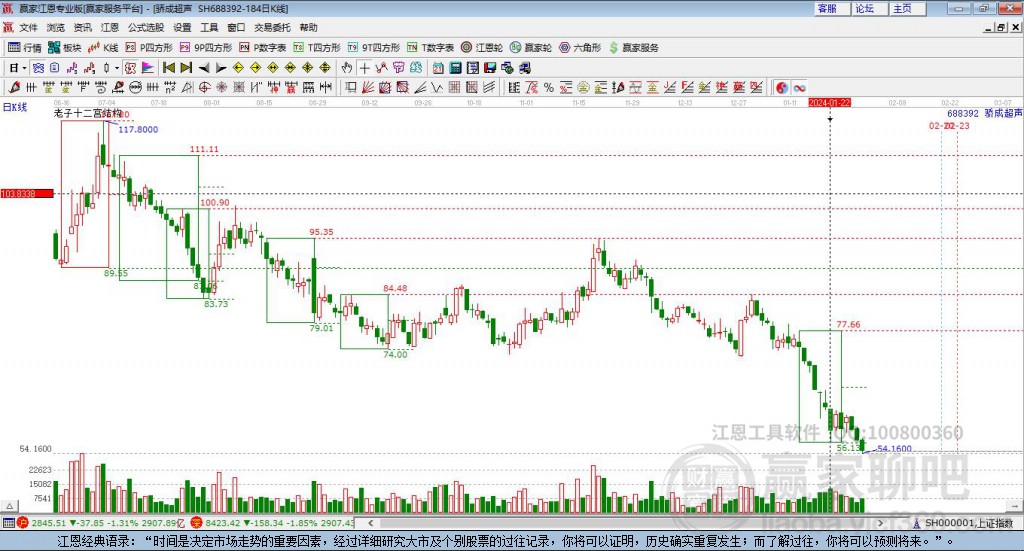The image size is (1024, 551).
Task: Open the calculator tool
Action: pos(455,68)
